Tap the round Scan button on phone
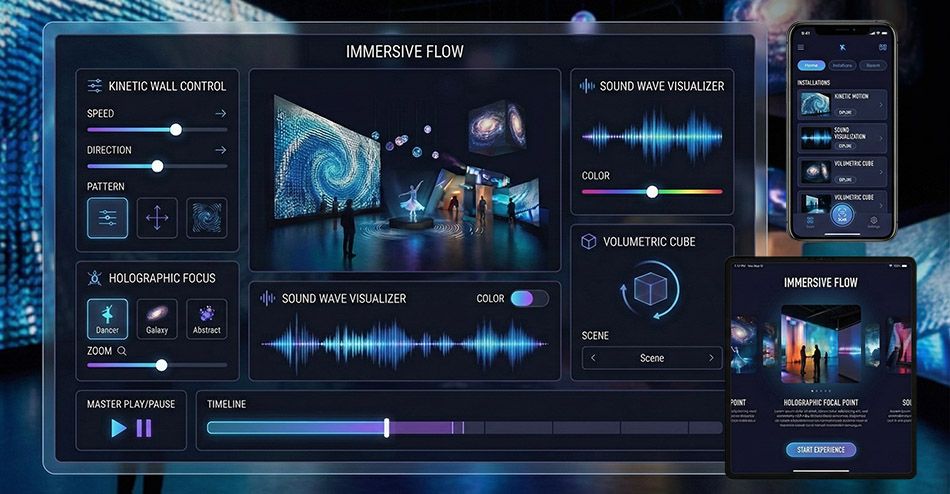Image resolution: width=950 pixels, height=494 pixels. (842, 215)
